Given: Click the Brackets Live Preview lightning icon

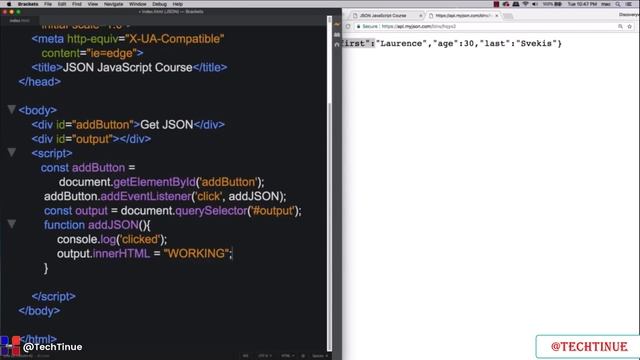Looking at the screenshot, I should pyautogui.click(x=337, y=25).
